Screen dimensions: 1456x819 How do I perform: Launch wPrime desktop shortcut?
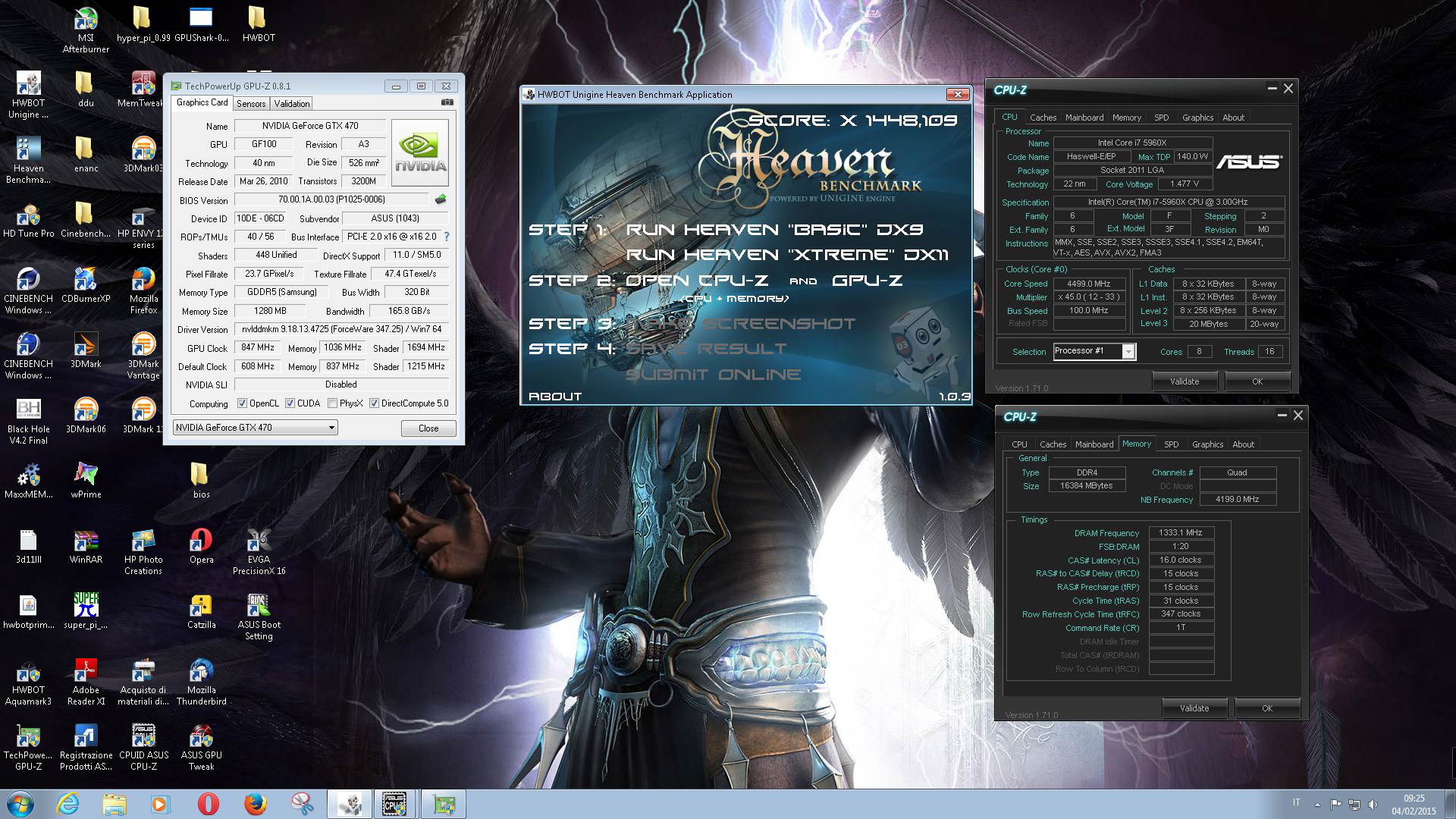[86, 482]
